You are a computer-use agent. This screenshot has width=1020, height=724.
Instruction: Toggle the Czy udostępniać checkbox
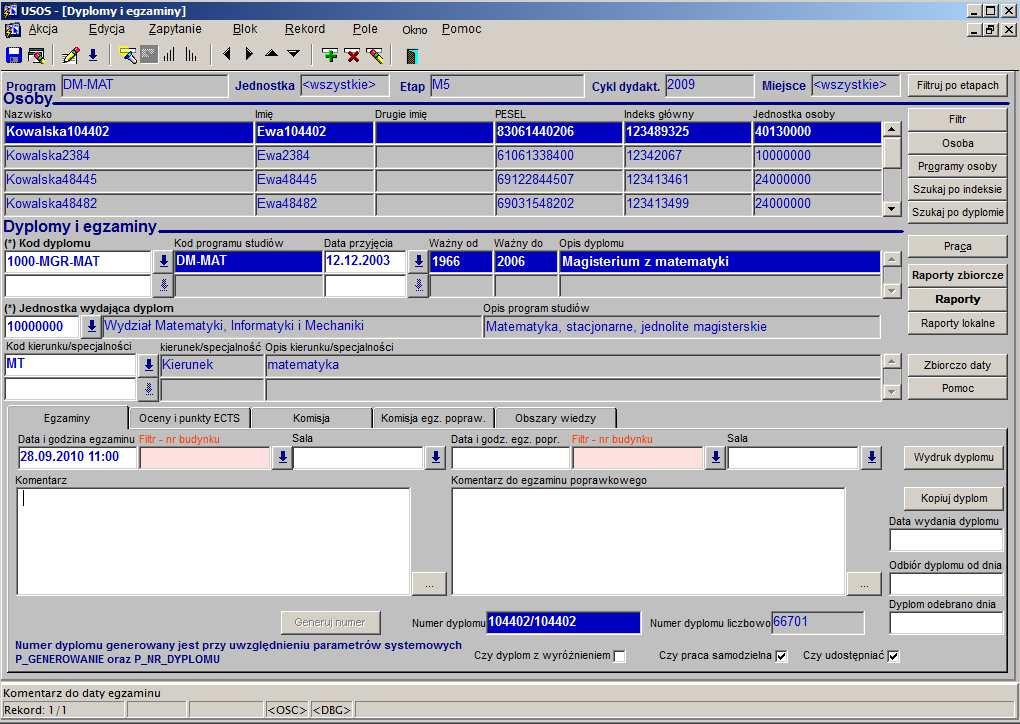tap(893, 656)
